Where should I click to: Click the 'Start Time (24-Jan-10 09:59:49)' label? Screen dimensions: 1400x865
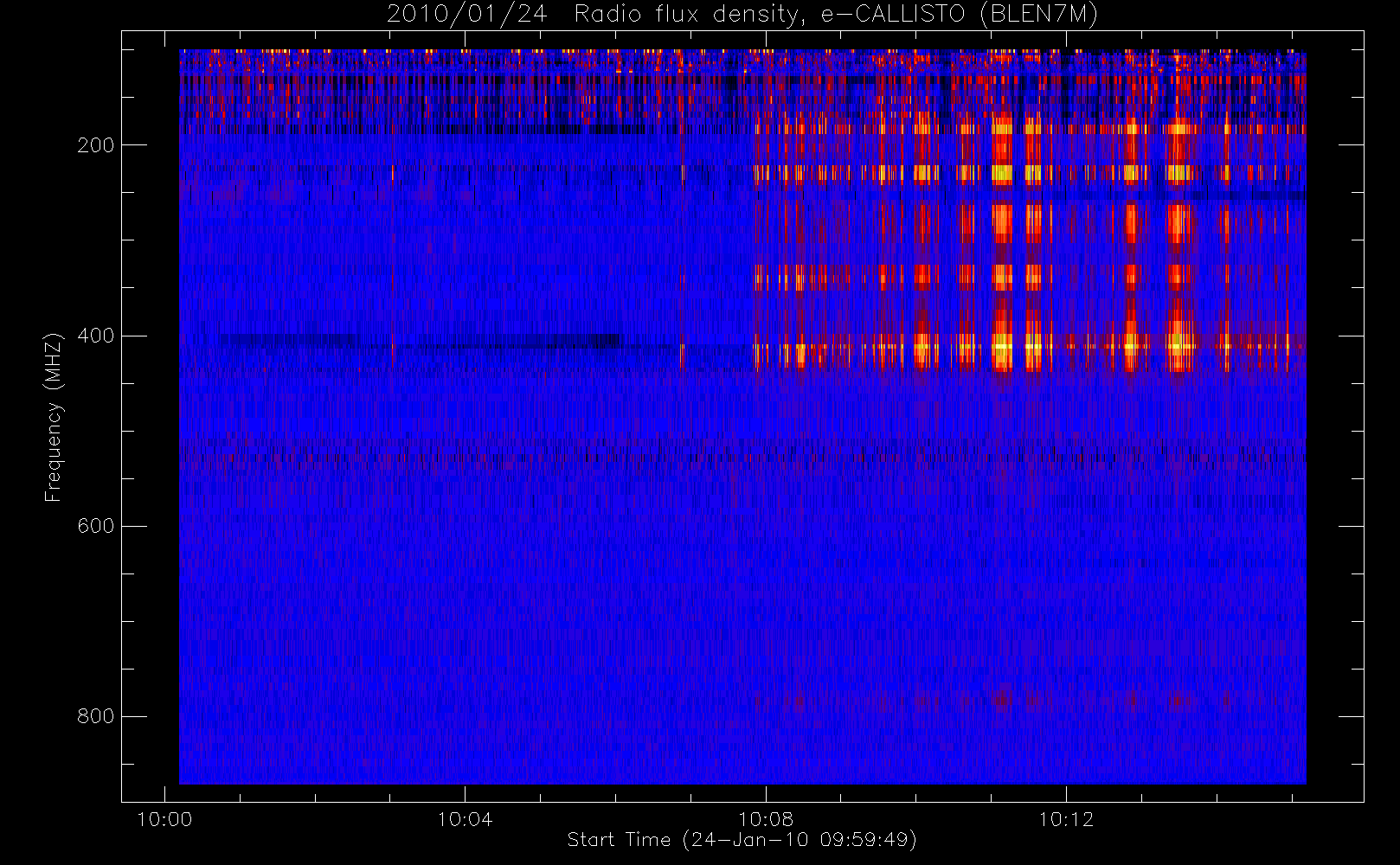742,840
